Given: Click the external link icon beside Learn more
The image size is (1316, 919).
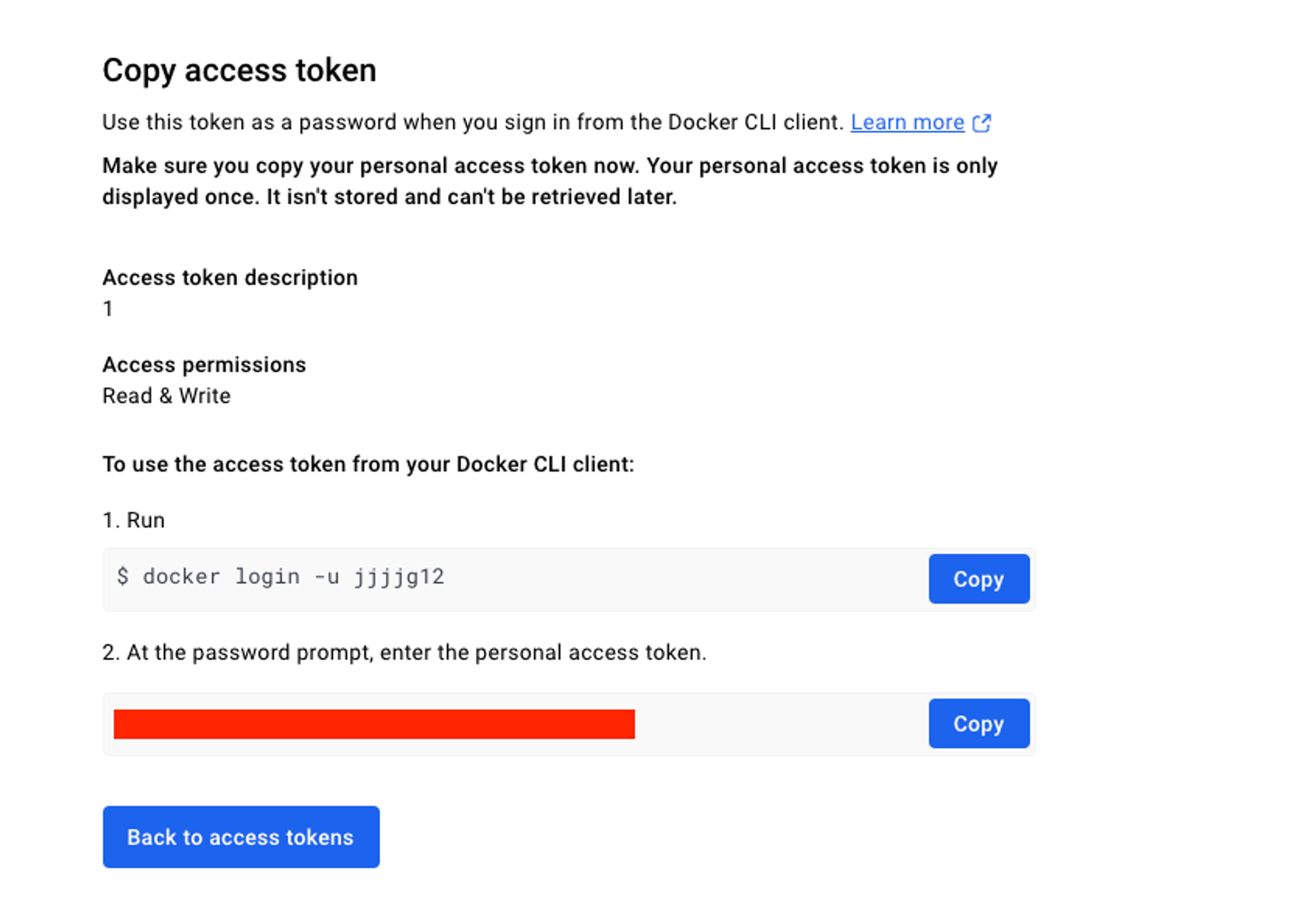Looking at the screenshot, I should (x=981, y=123).
